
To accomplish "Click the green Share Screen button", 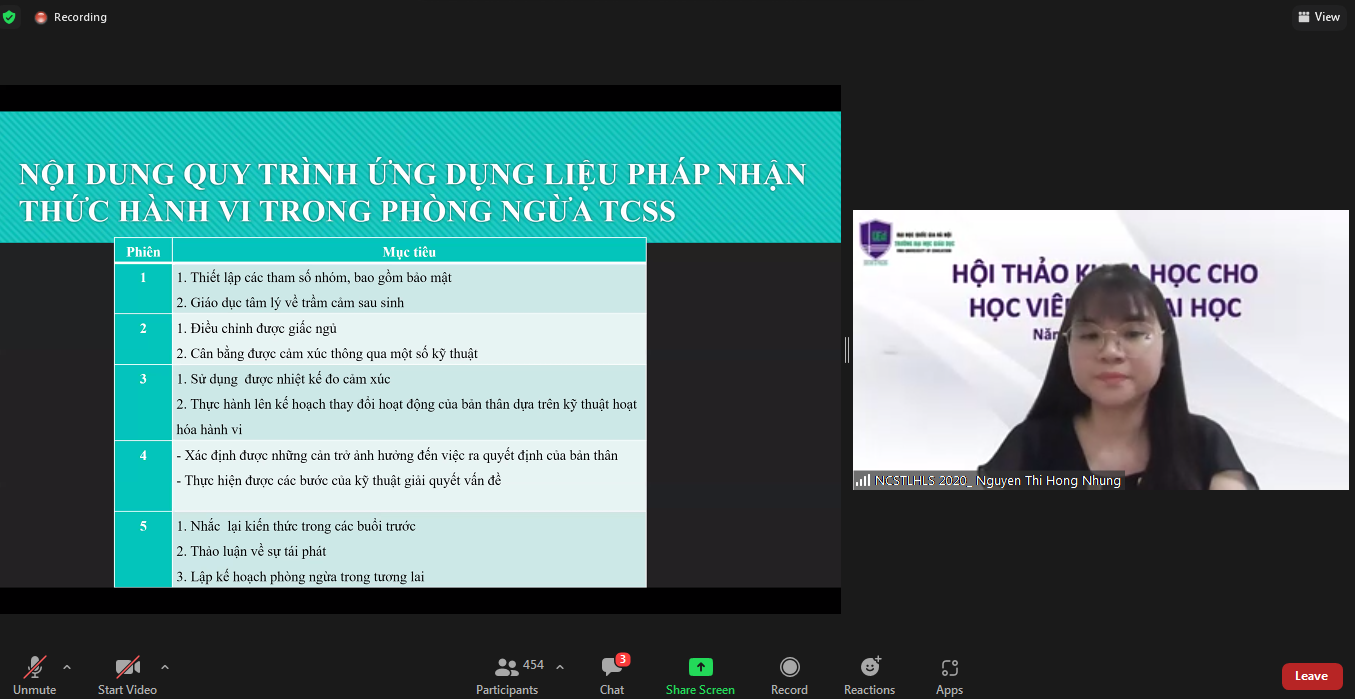I will (x=700, y=675).
